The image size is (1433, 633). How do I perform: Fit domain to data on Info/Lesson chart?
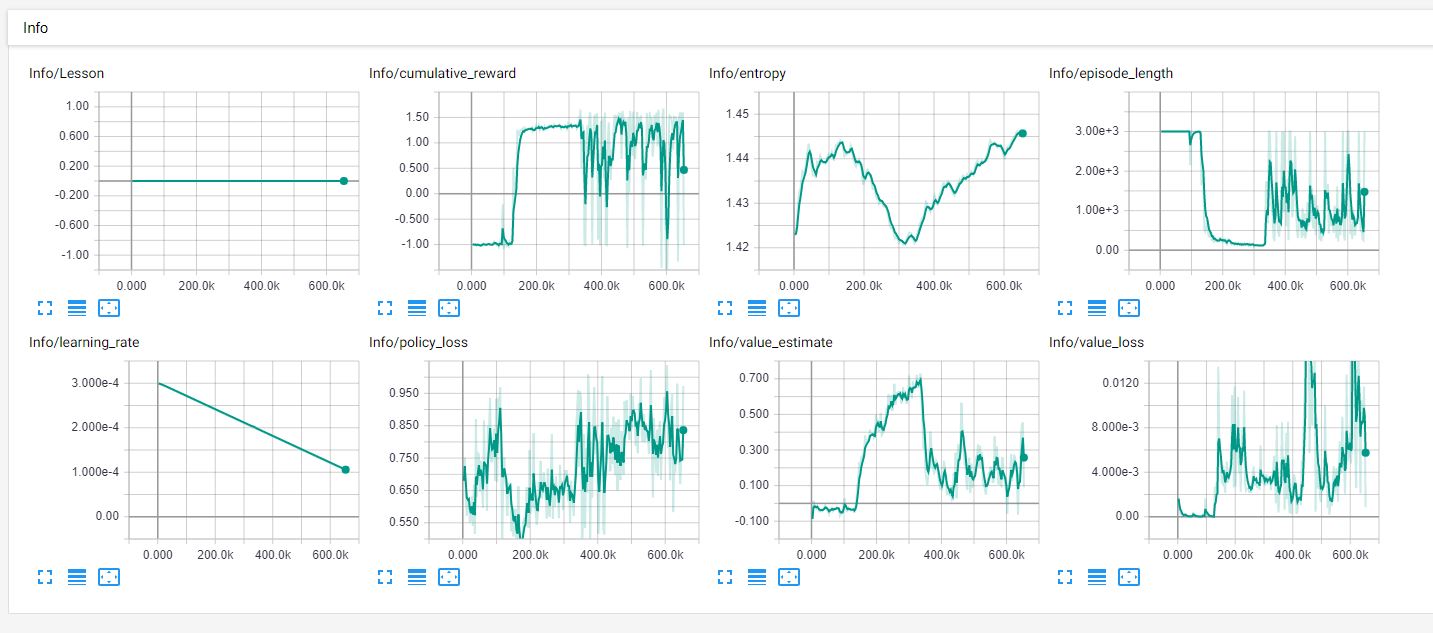109,308
